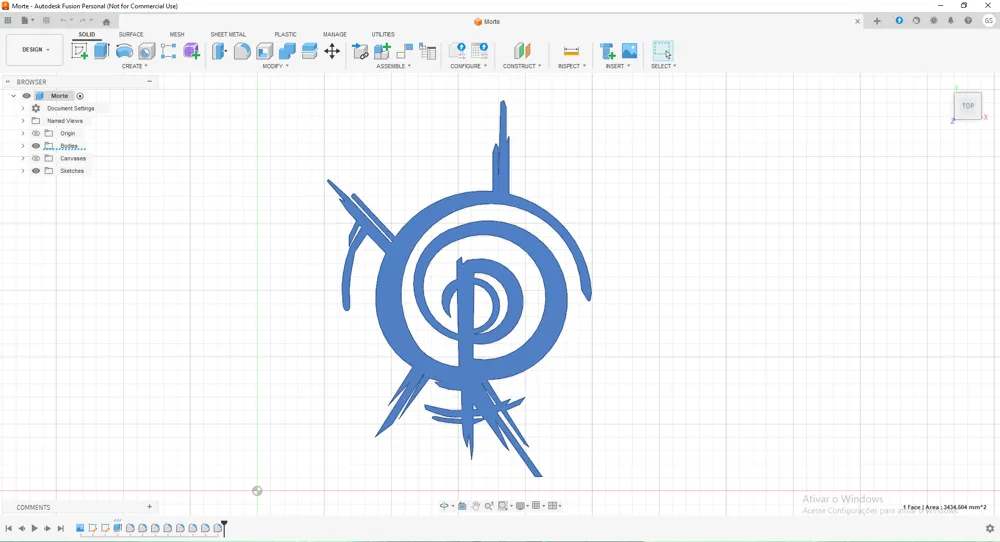Toggle visibility of the Canvases folder
1000x542 pixels.
(x=36, y=158)
